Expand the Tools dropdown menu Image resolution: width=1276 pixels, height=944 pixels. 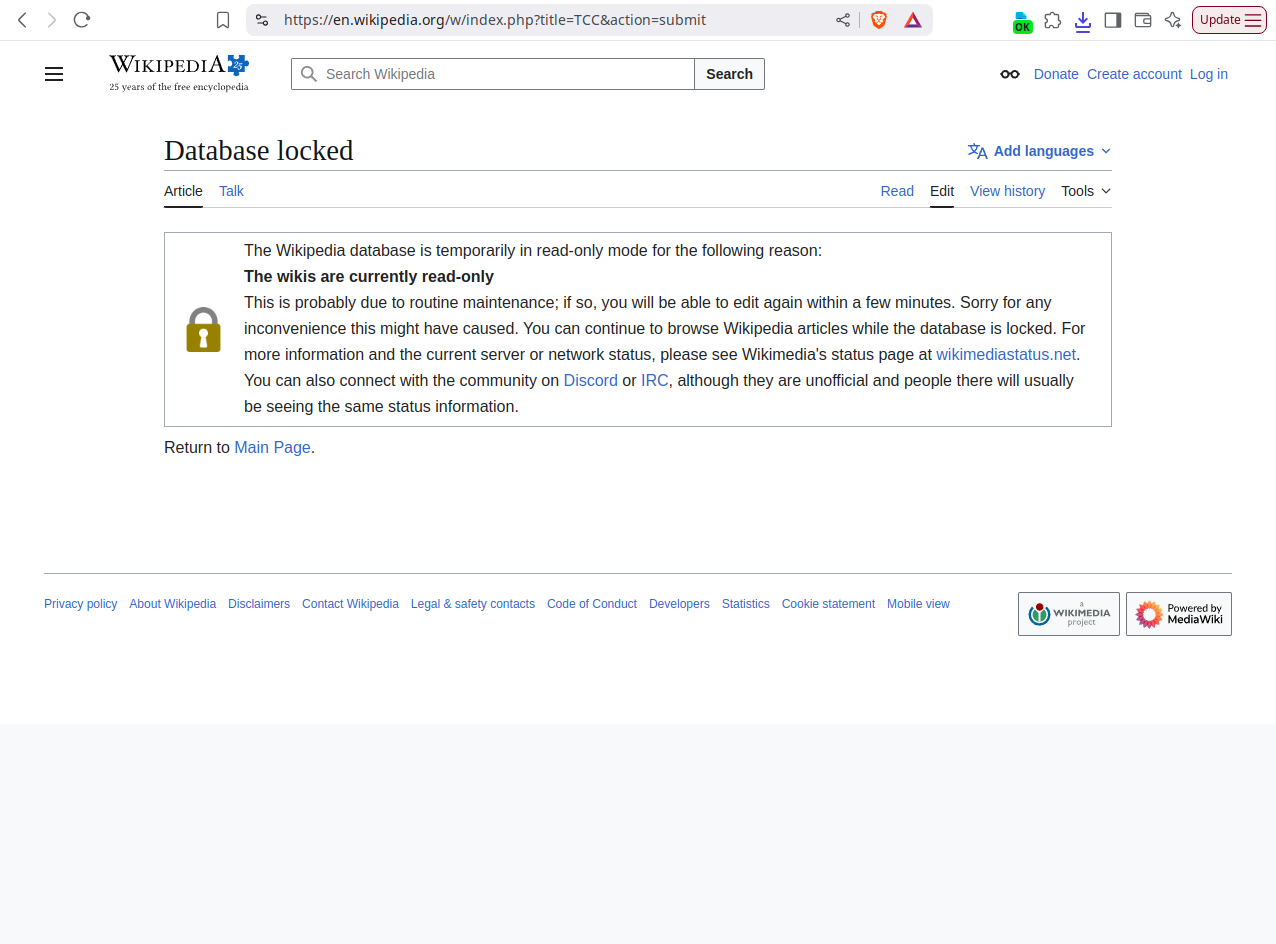[1085, 191]
